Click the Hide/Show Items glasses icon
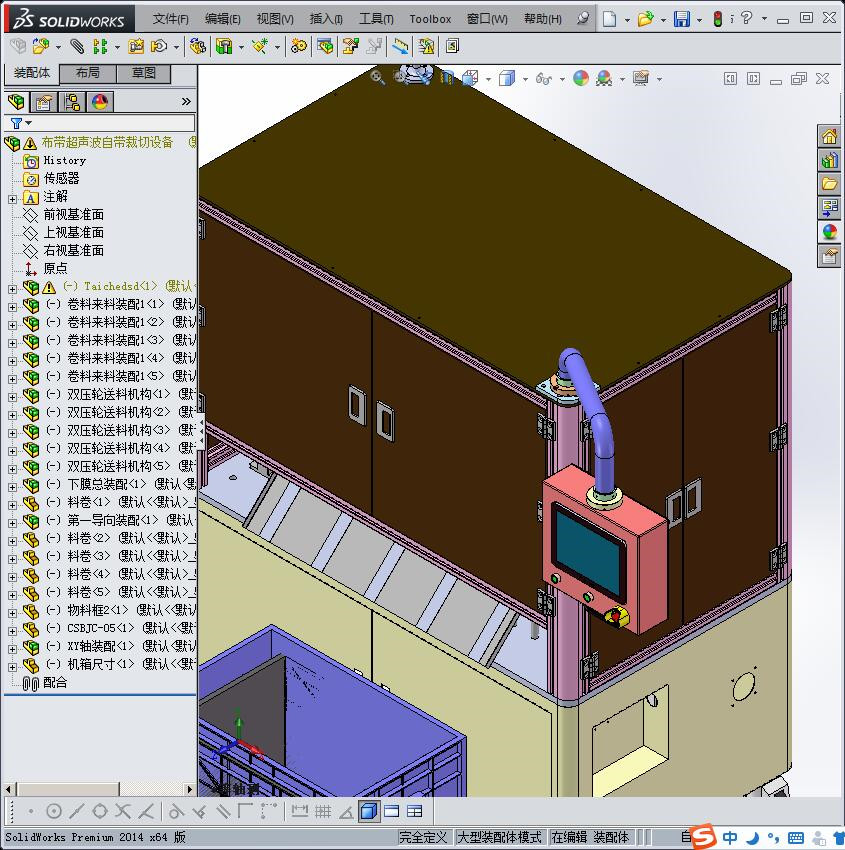 [x=543, y=79]
